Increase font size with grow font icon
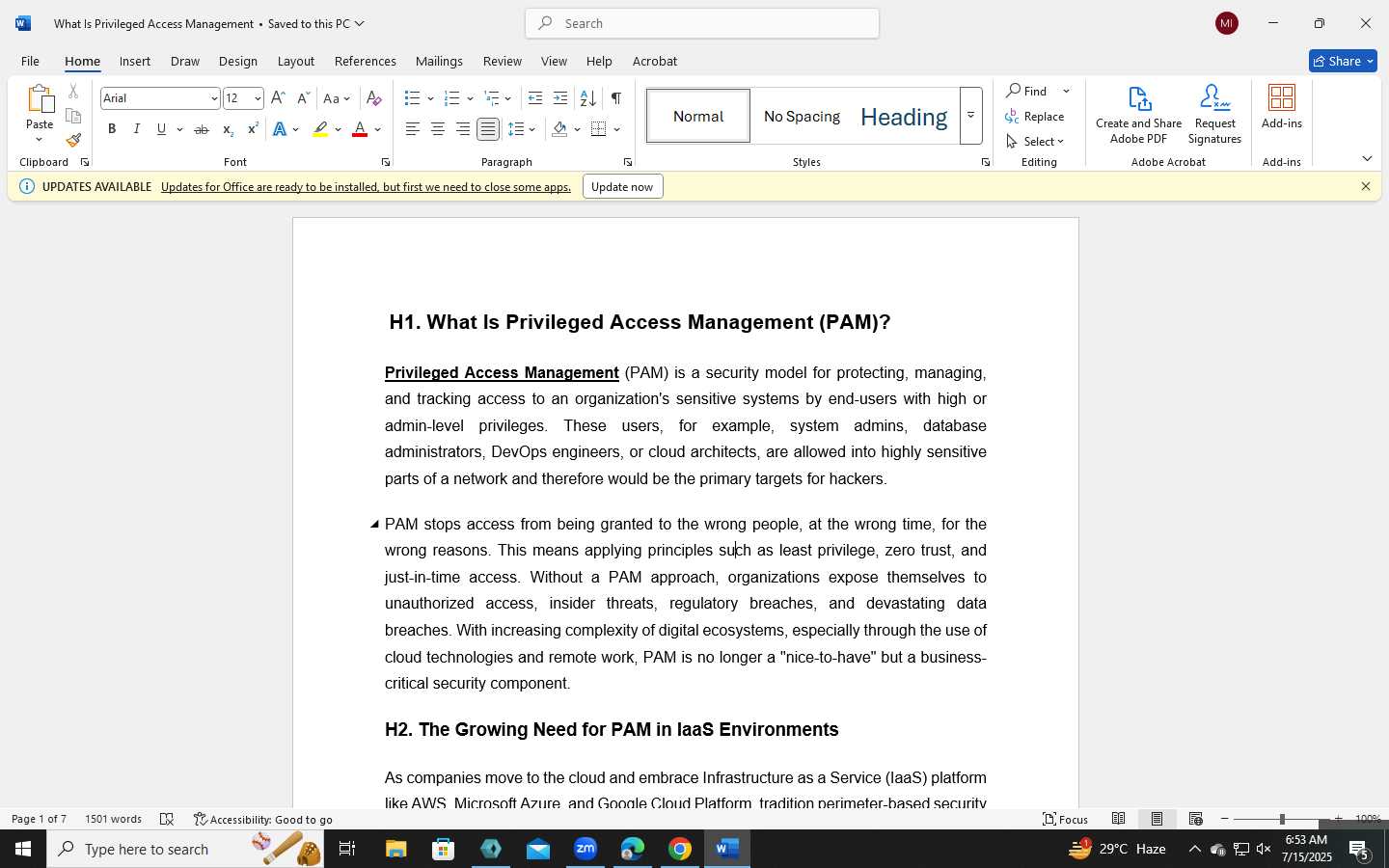Viewport: 1389px width, 868px height. click(278, 98)
